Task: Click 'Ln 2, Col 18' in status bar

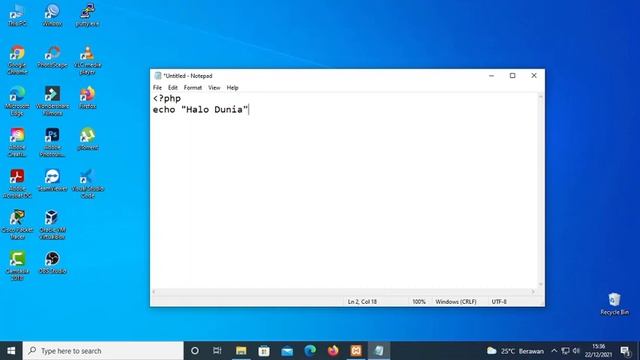Action: (x=362, y=302)
